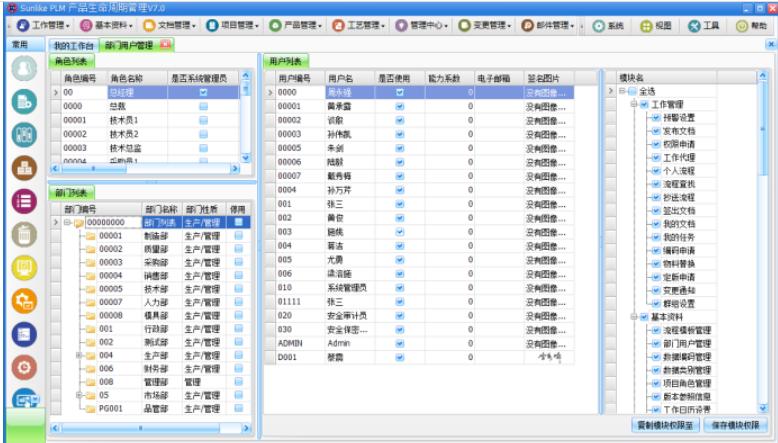
Task: Open the user profile sidebar icon
Action: click(x=24, y=68)
